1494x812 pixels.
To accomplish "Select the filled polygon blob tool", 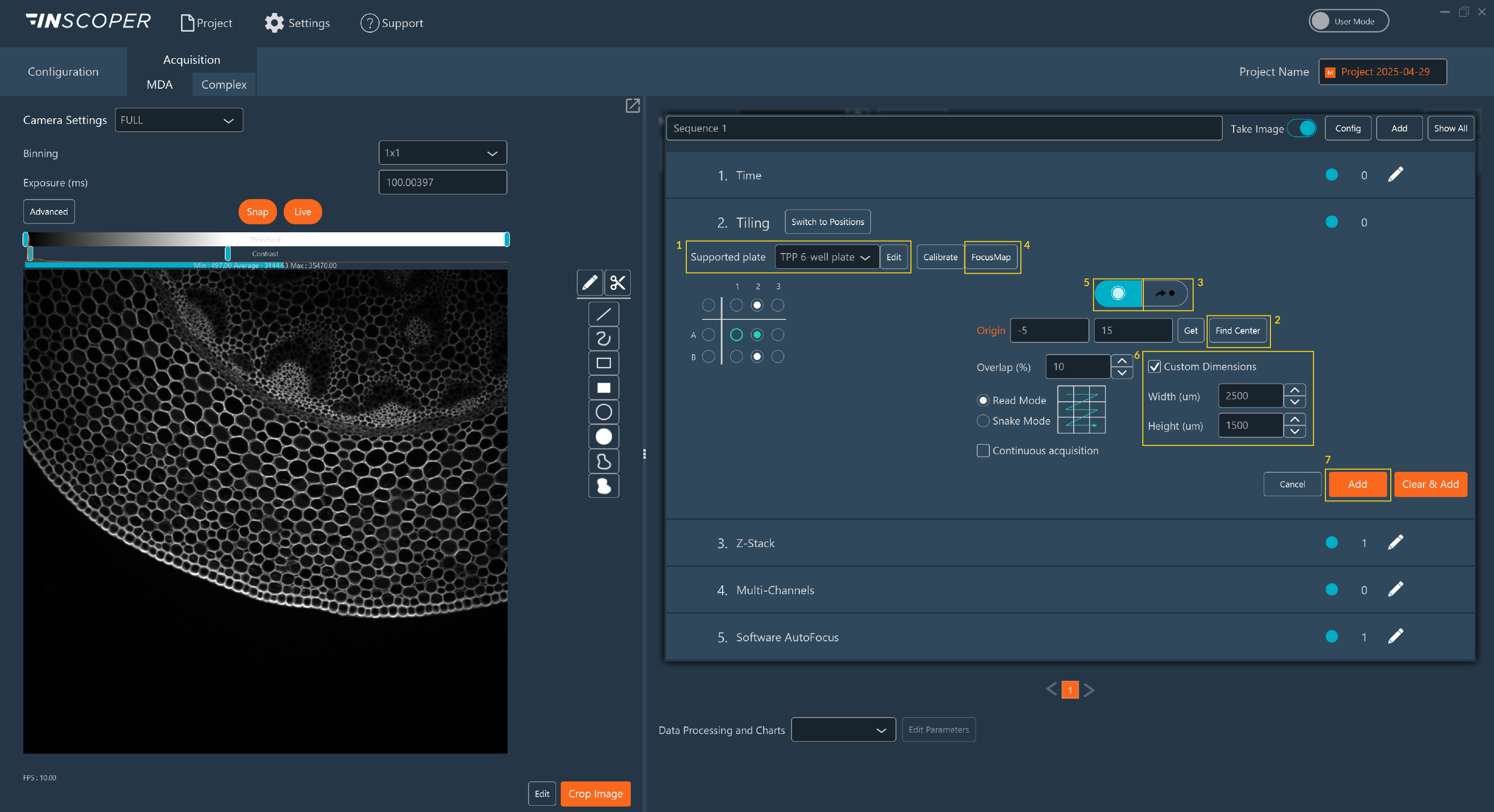I will [604, 486].
